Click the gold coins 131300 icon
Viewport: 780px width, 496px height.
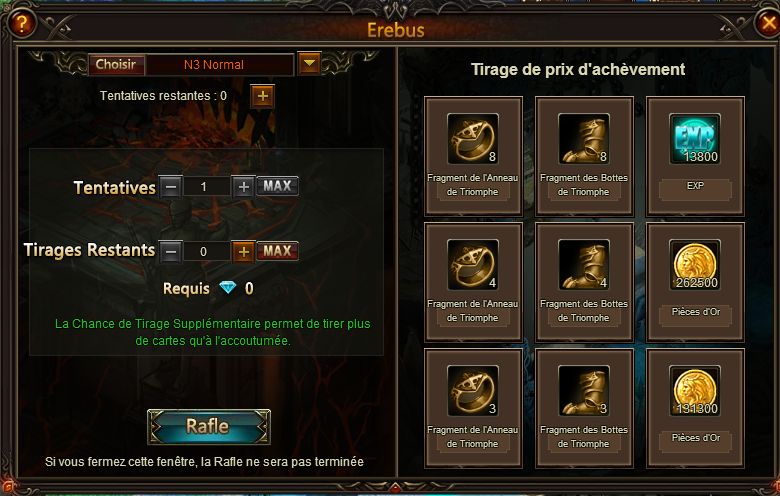pos(695,391)
